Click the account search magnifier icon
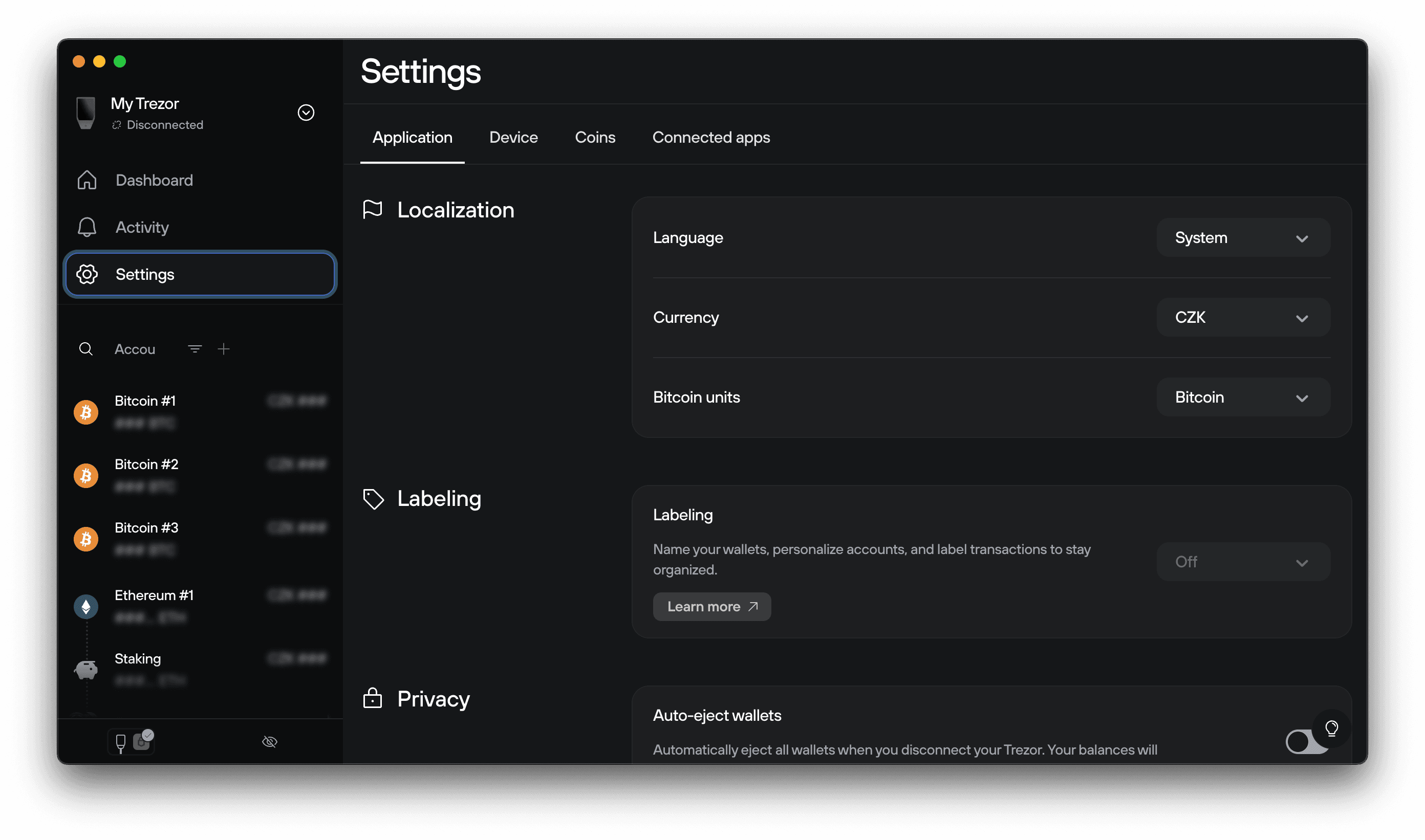 86,349
